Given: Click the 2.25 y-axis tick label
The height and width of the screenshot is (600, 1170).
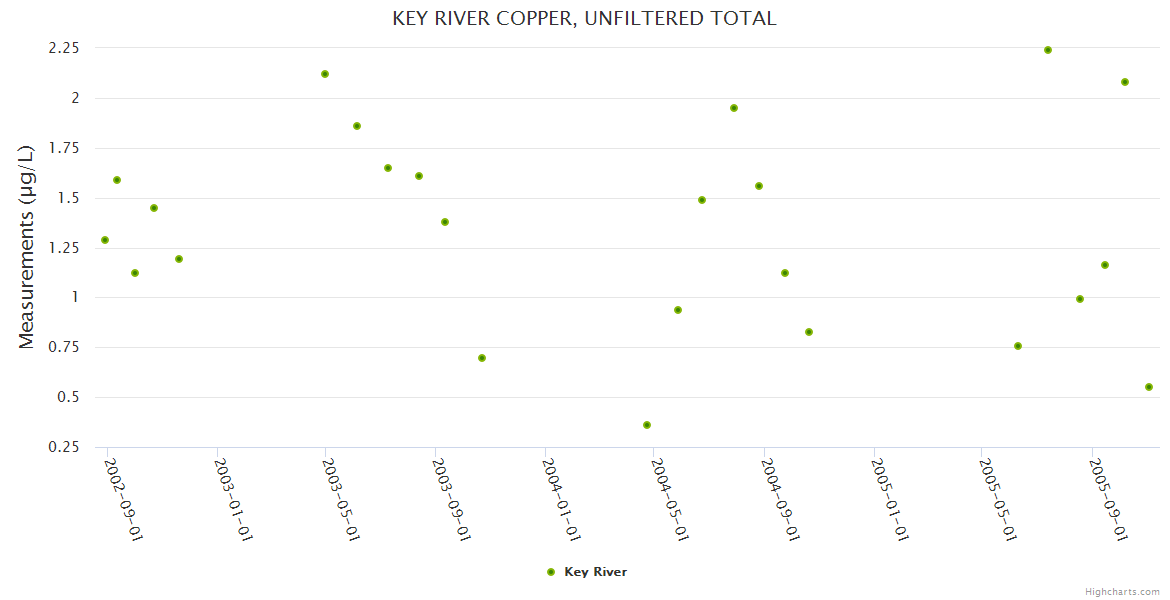Looking at the screenshot, I should click(x=62, y=48).
